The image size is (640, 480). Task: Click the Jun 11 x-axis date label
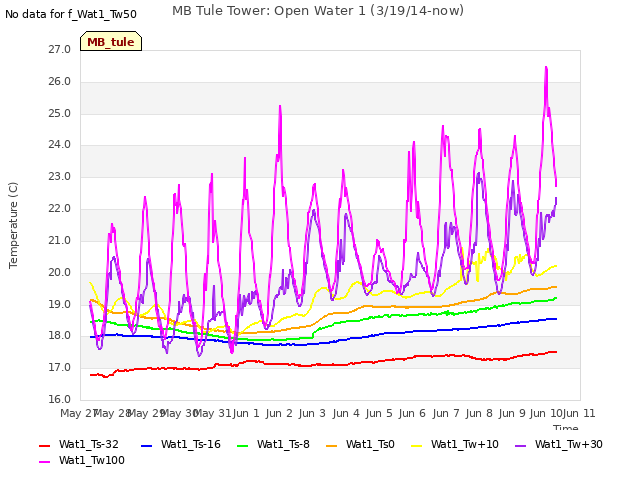pyautogui.click(x=579, y=413)
